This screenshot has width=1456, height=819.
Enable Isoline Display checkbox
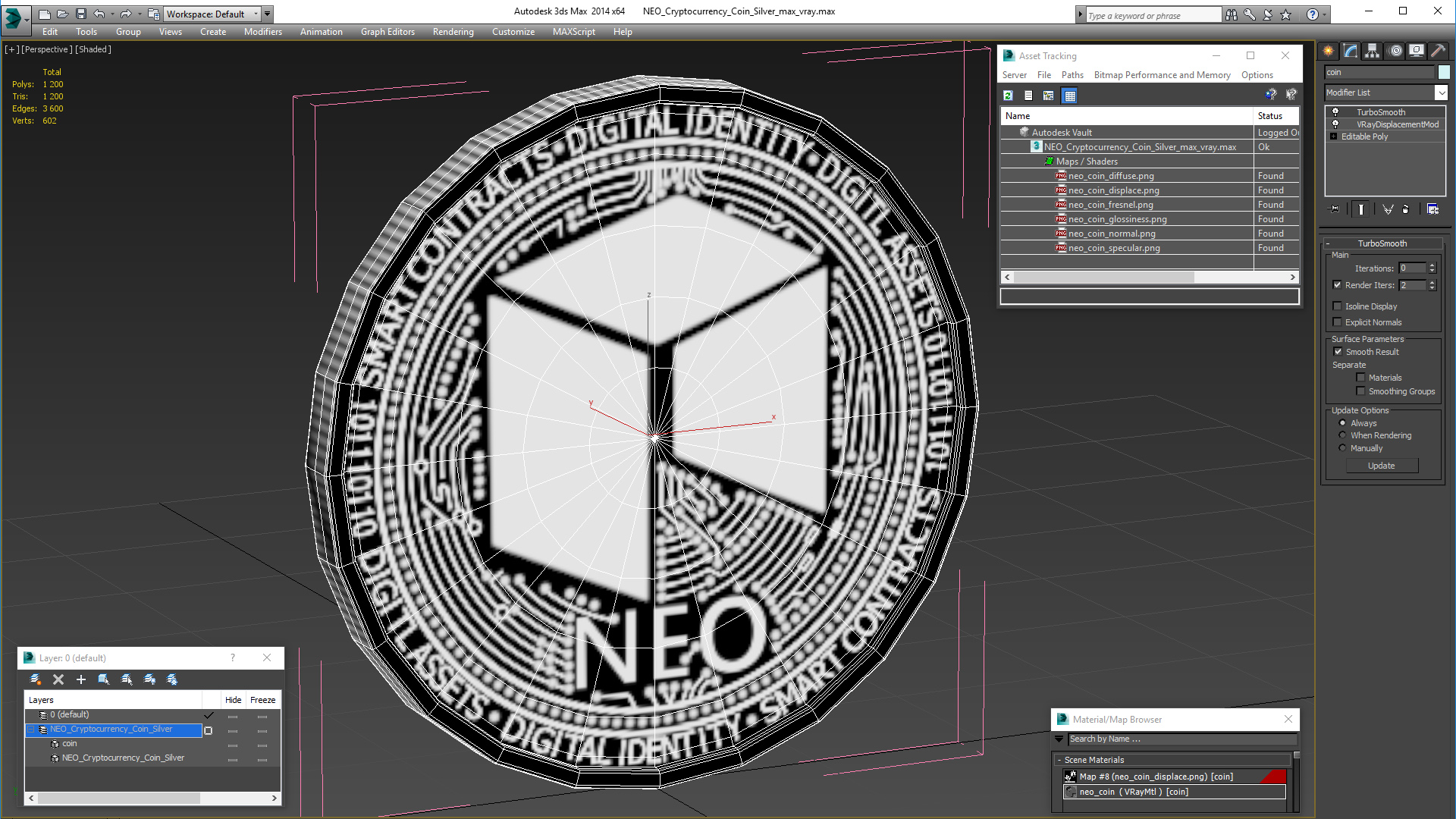pos(1338,306)
